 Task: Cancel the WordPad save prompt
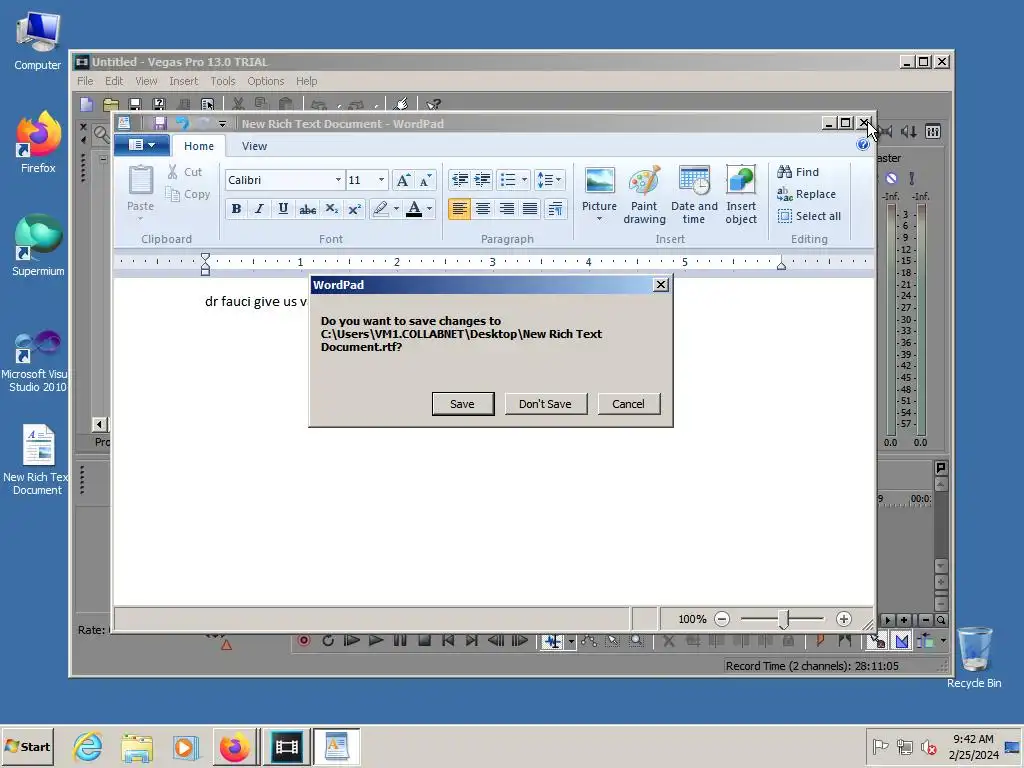(628, 404)
